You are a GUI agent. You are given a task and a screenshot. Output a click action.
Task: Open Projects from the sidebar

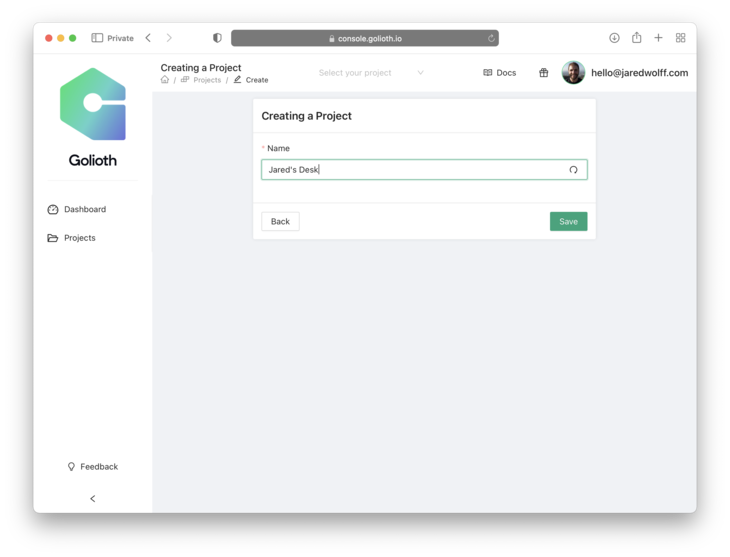[71, 238]
